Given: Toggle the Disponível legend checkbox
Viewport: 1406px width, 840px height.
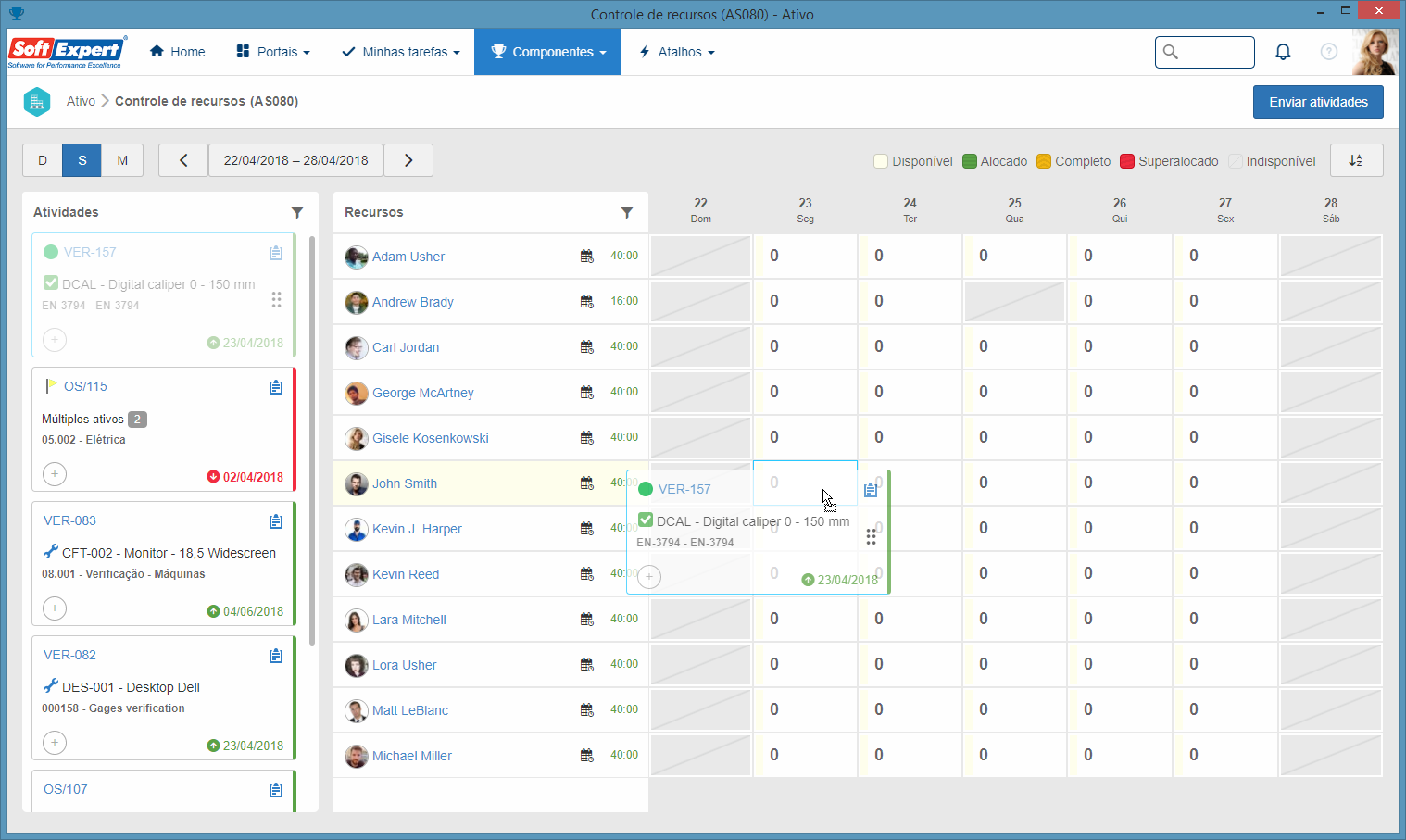Looking at the screenshot, I should 881,161.
